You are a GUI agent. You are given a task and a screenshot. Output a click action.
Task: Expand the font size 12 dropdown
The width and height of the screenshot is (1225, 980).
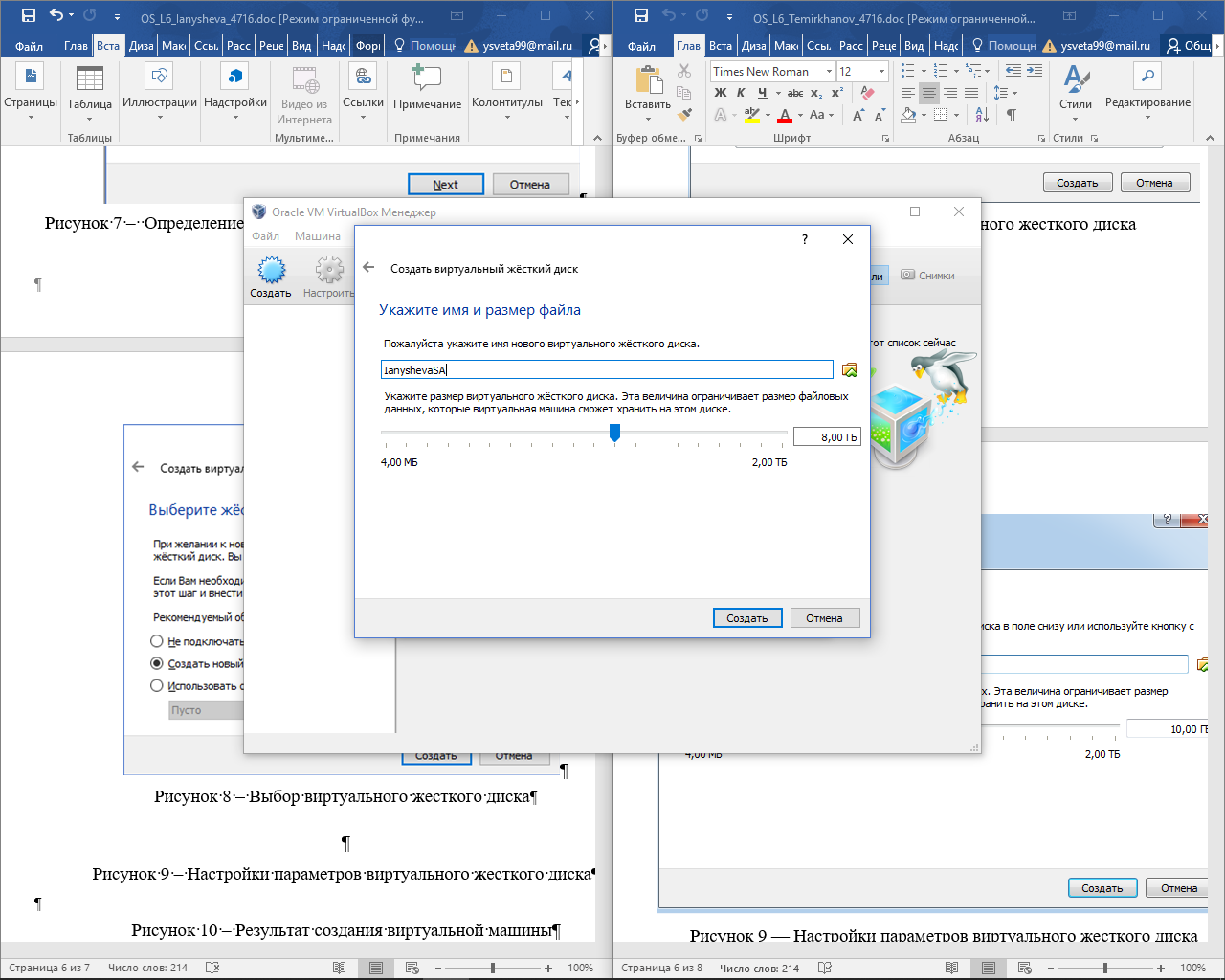click(x=881, y=72)
